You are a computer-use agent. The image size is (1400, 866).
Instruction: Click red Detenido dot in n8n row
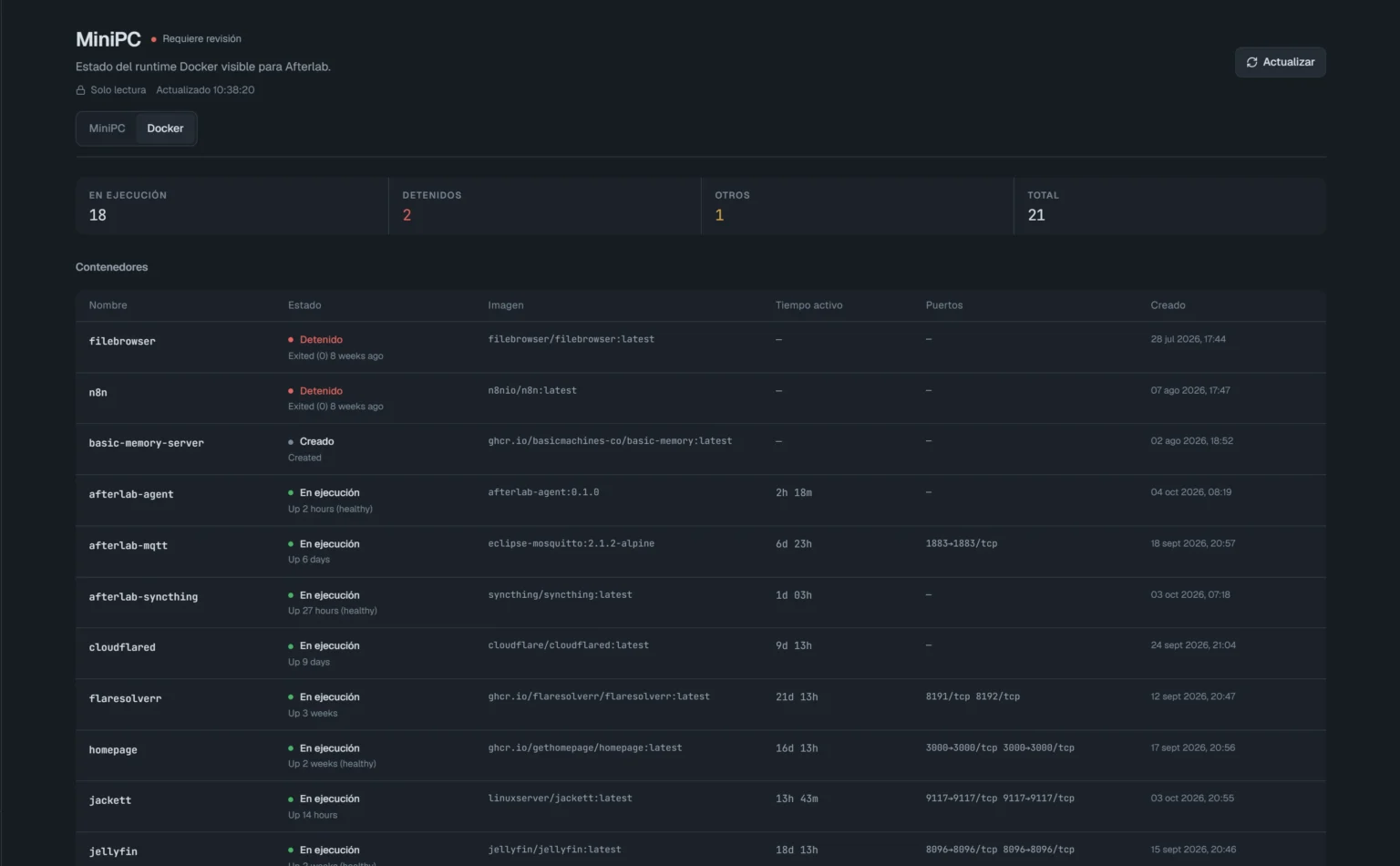coord(291,391)
